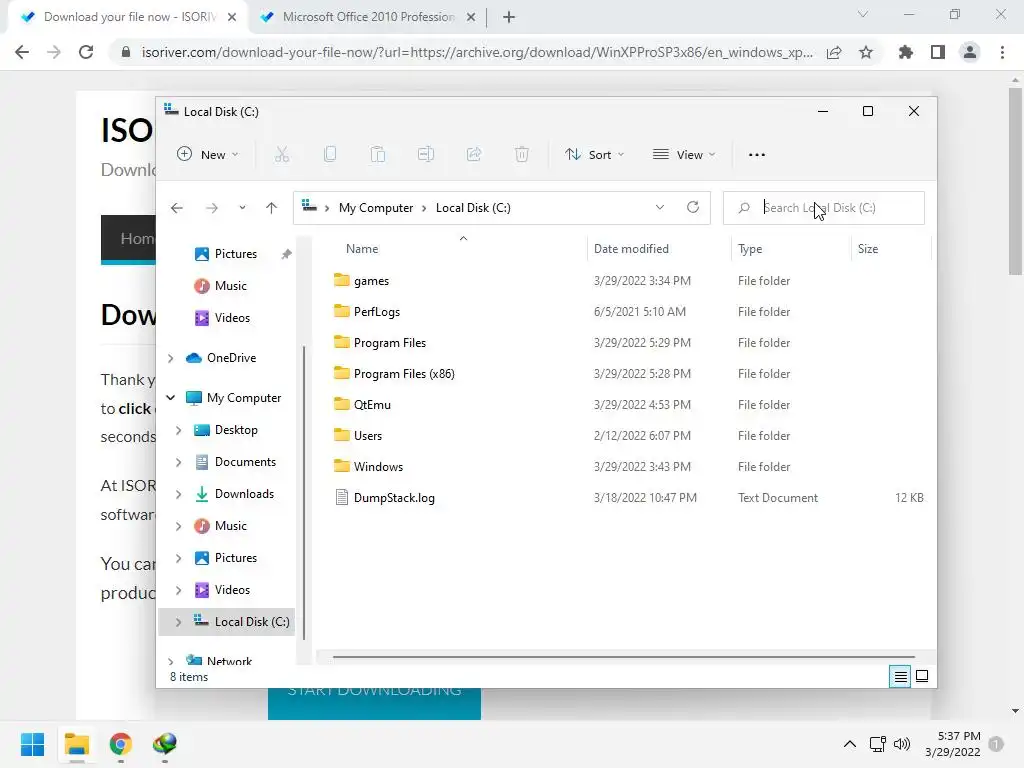The height and width of the screenshot is (768, 1024).
Task: Expand the Desktop tree node
Action: pos(178,430)
